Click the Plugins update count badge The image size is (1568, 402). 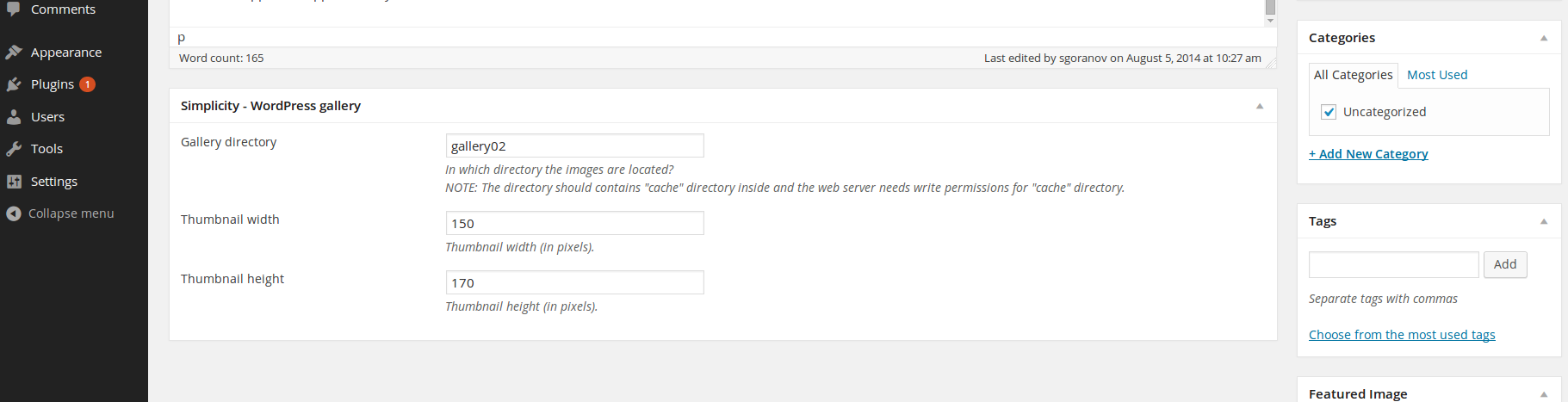click(87, 84)
